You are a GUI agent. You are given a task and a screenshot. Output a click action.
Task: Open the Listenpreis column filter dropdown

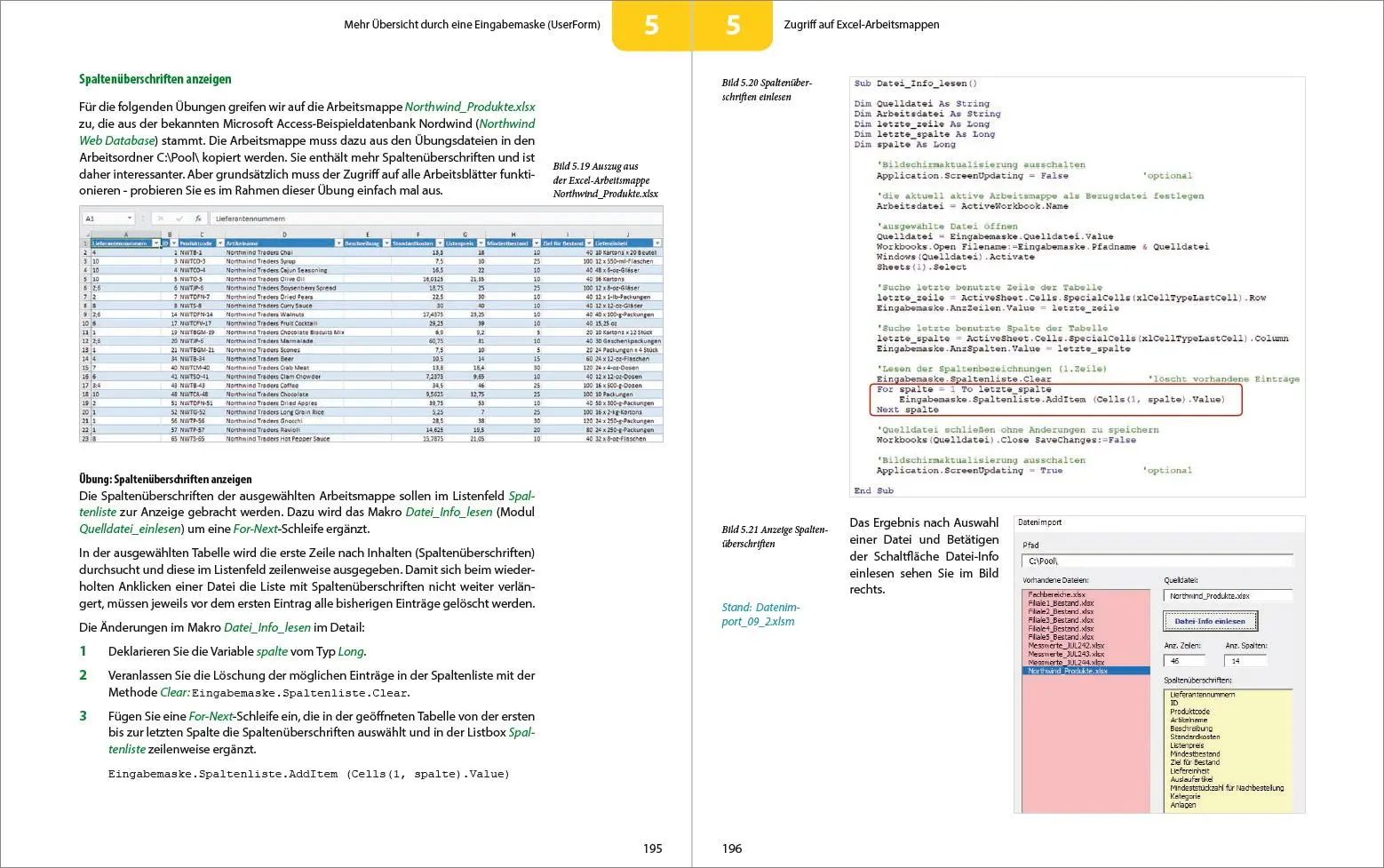tap(481, 243)
